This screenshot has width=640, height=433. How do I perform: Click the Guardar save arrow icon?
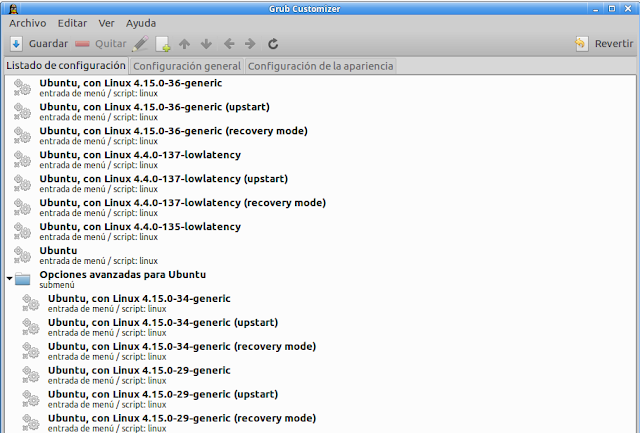tap(16, 44)
